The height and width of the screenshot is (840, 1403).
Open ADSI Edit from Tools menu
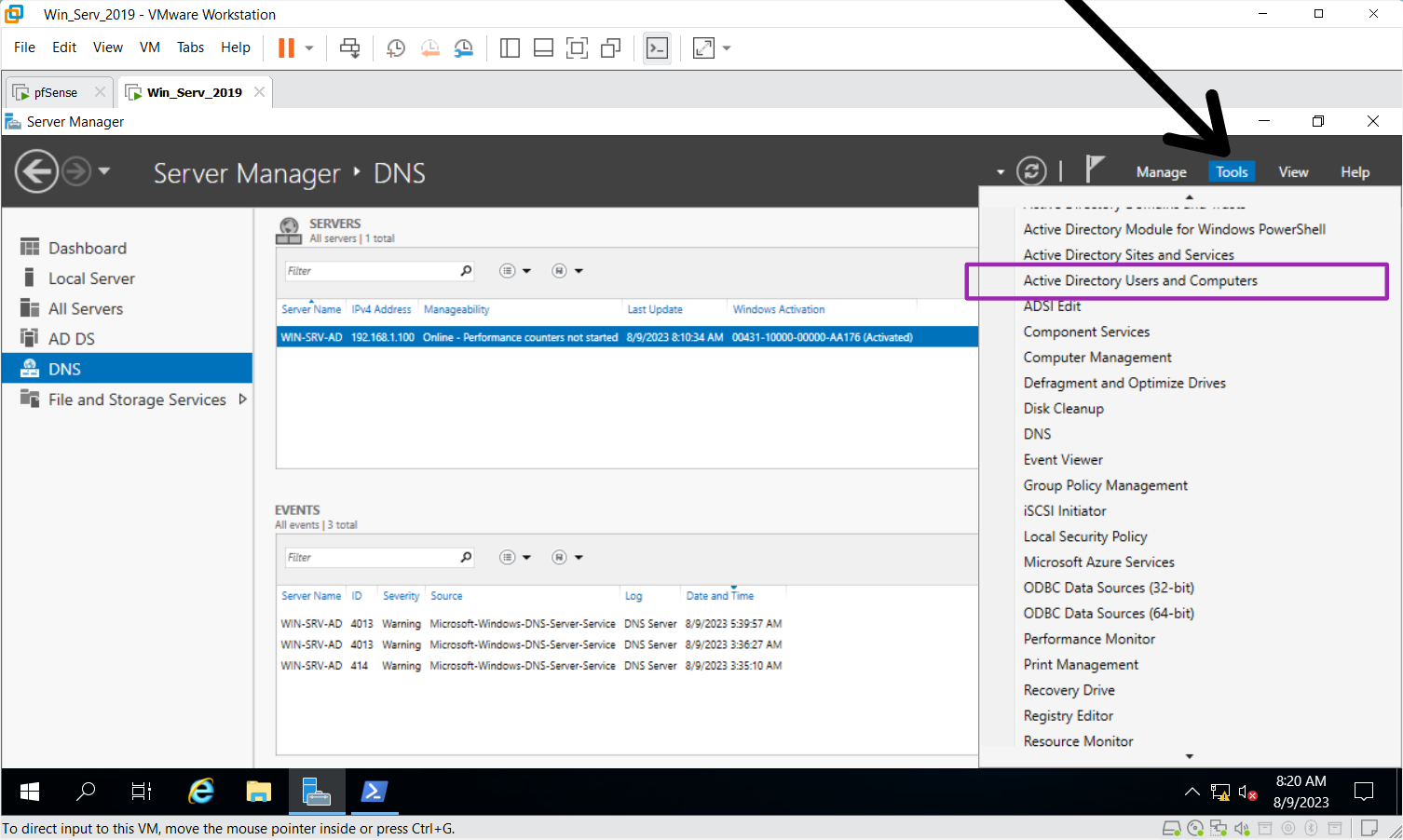pos(1052,306)
